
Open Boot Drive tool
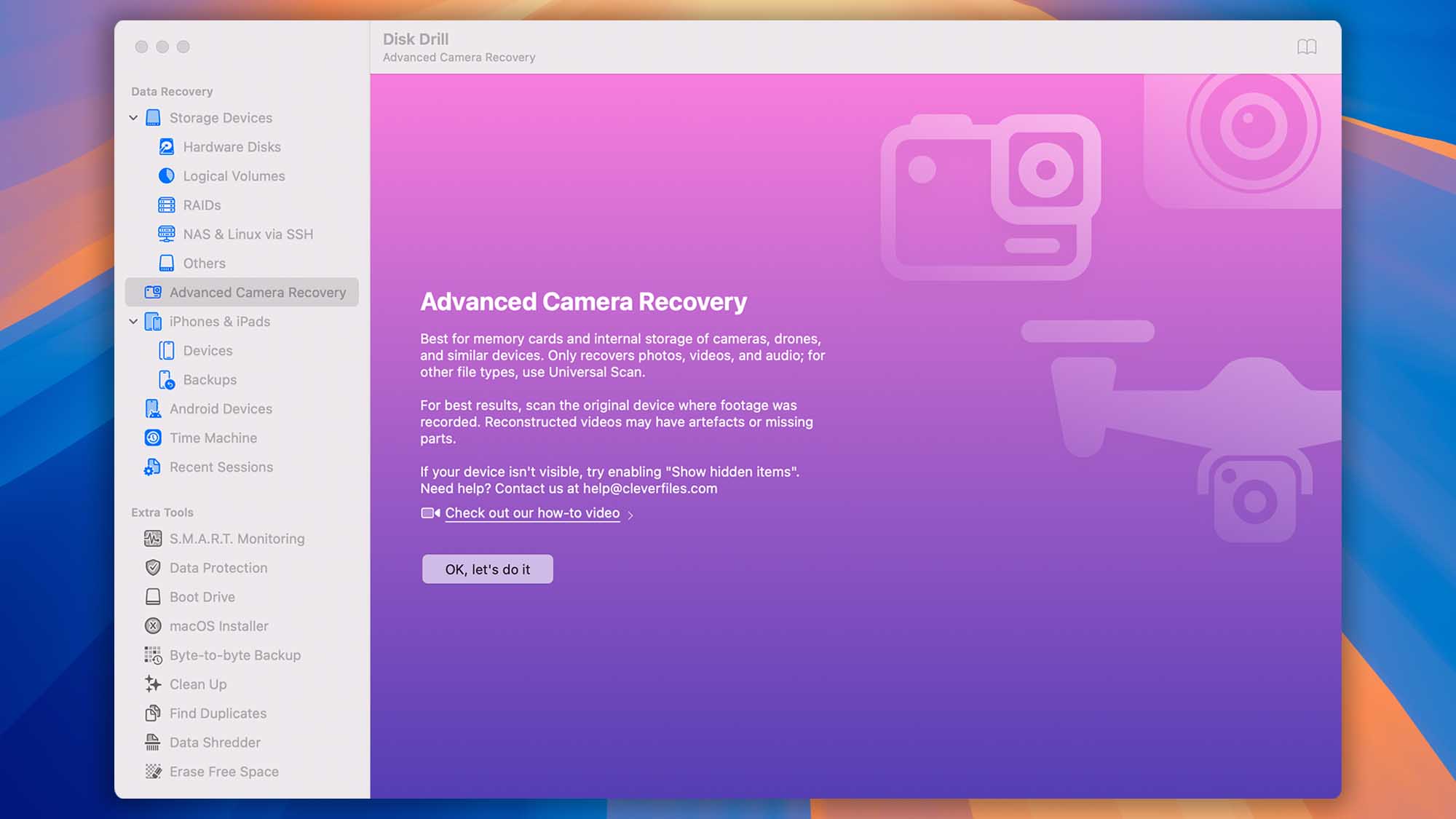click(x=242, y=597)
